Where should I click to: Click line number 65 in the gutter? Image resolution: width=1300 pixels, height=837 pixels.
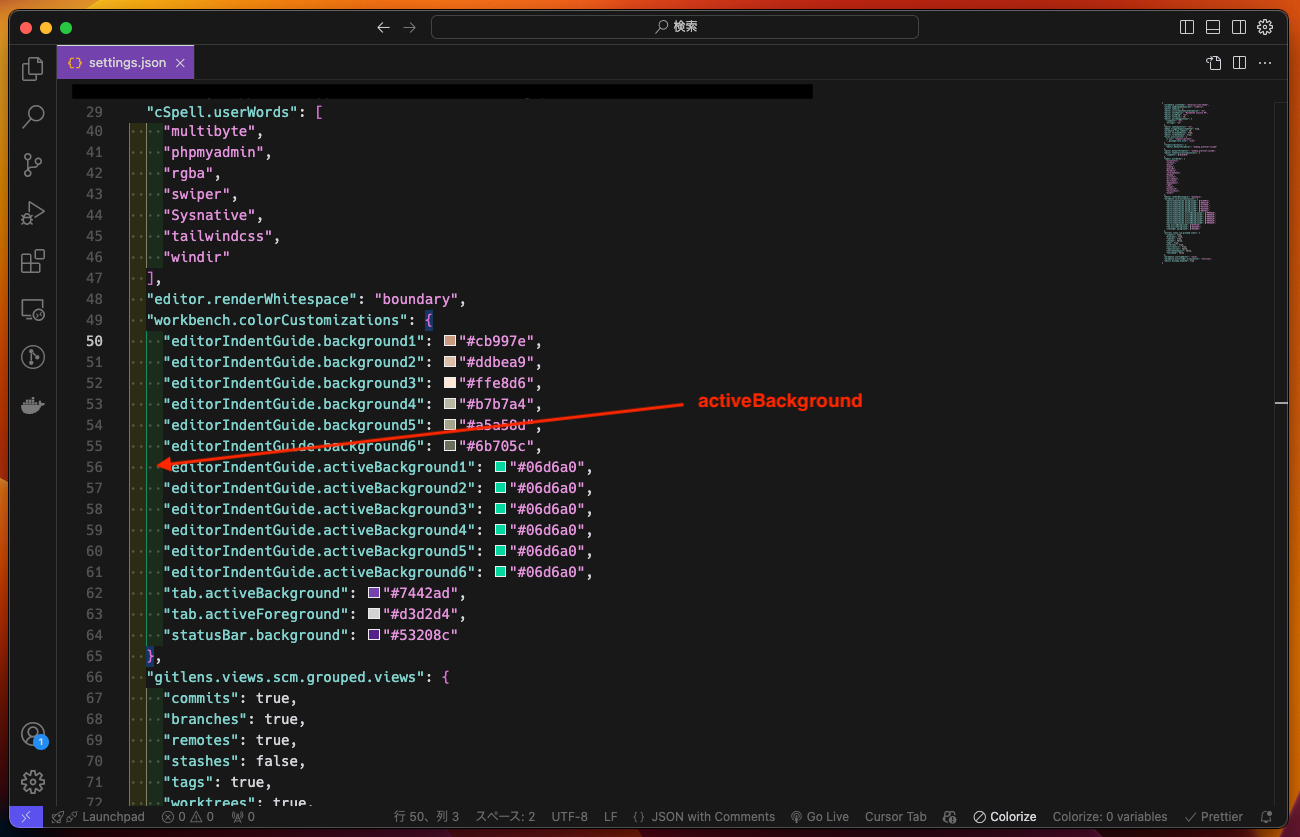tap(94, 656)
